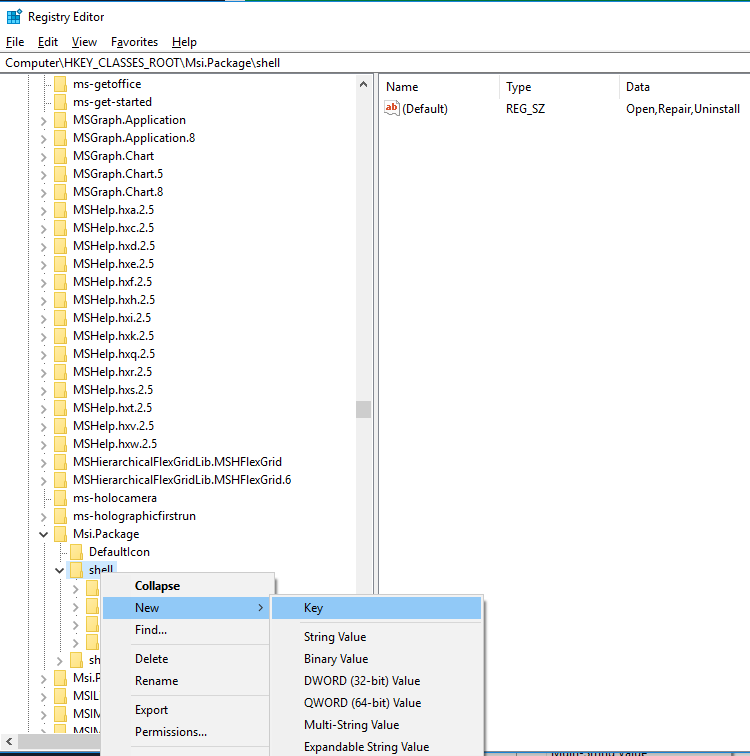The height and width of the screenshot is (756, 750).
Task: Click the Msi.Package folder icon
Action: [x=61, y=534]
